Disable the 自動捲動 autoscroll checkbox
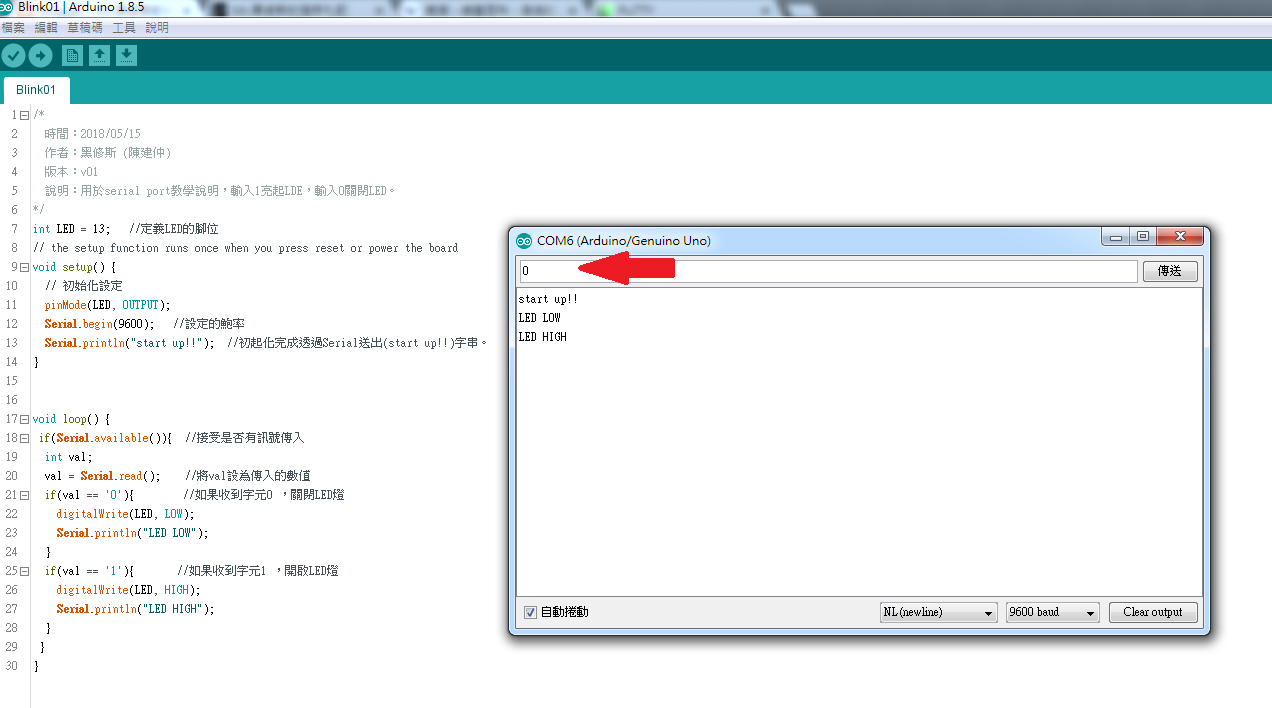 tap(529, 612)
